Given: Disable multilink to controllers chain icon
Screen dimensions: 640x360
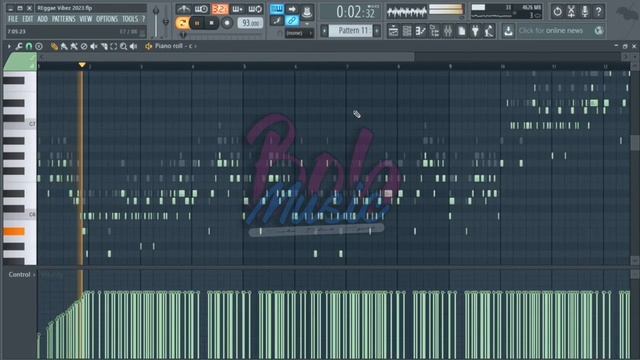Looking at the screenshot, I should (x=292, y=20).
